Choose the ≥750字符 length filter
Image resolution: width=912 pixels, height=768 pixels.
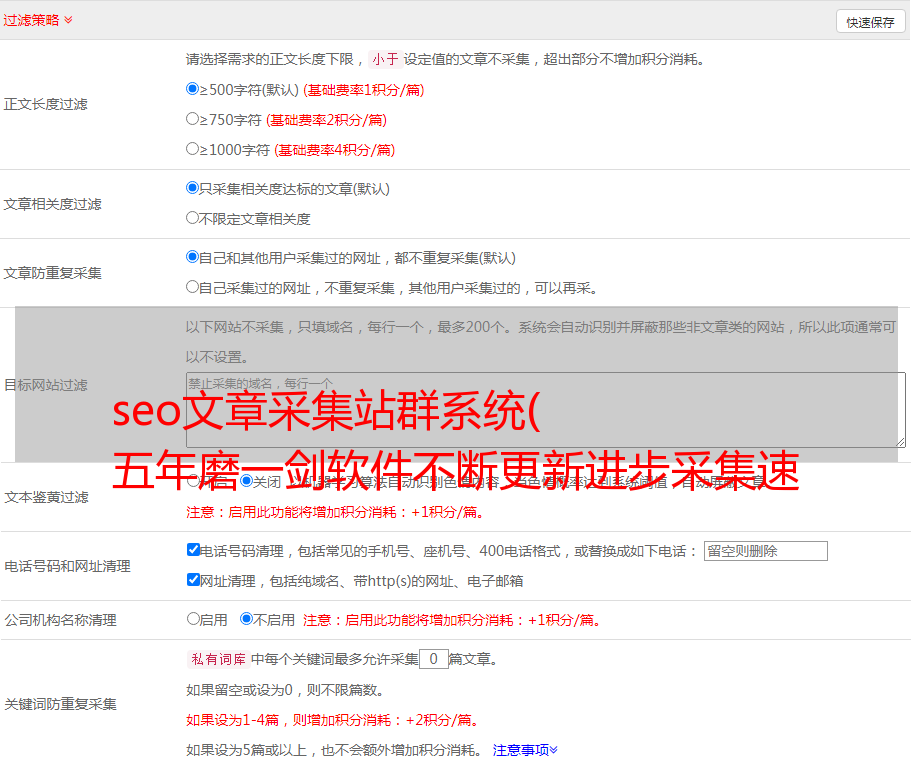coord(193,119)
